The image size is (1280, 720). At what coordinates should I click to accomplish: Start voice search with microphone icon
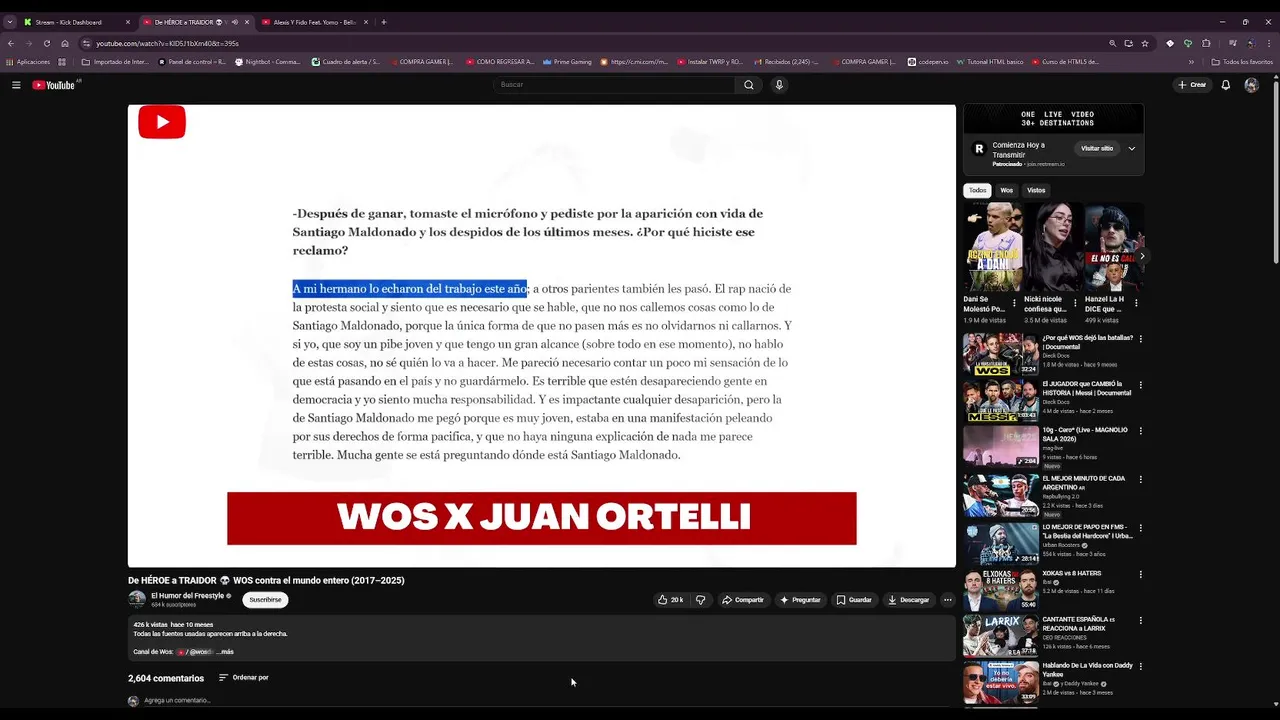(x=779, y=85)
